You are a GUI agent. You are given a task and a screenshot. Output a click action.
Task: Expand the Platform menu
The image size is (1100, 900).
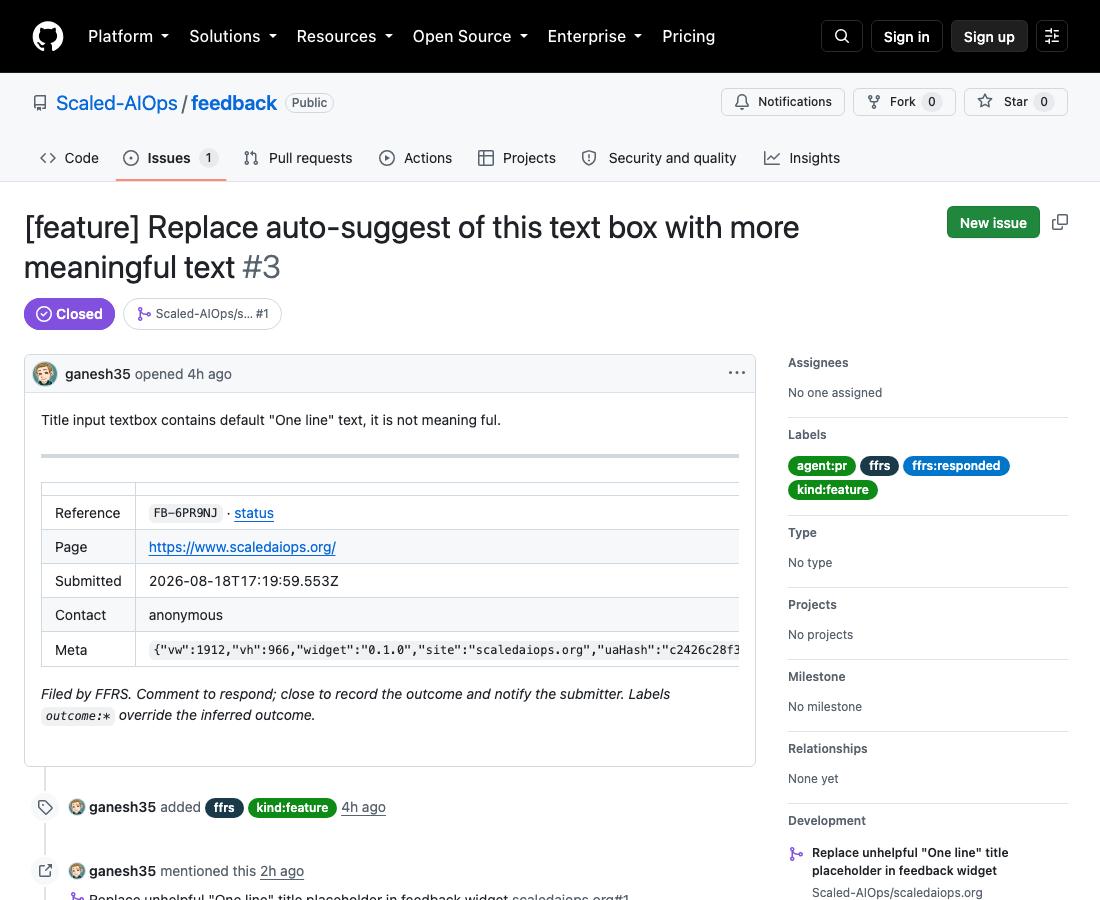128,36
